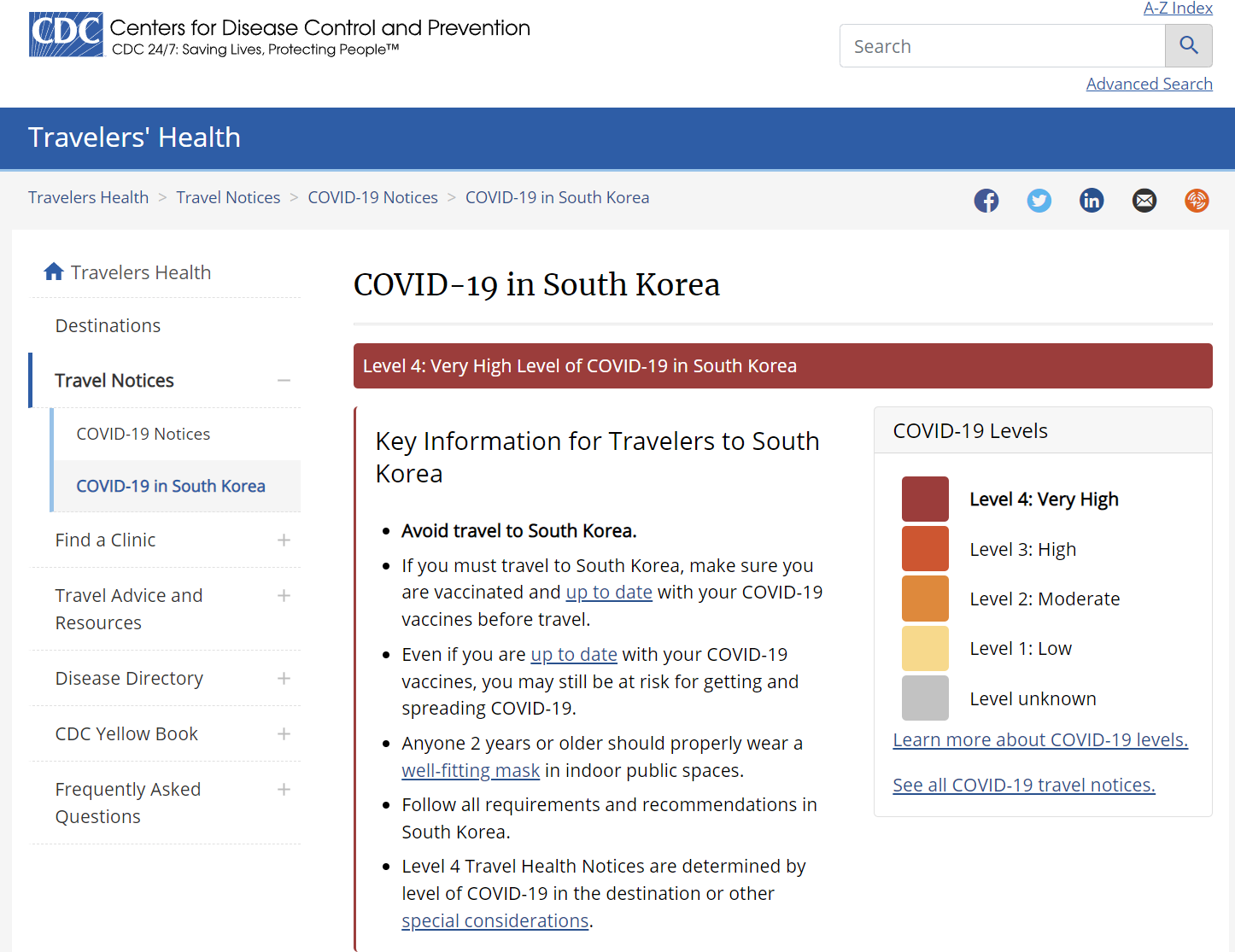The width and height of the screenshot is (1235, 952).
Task: Open CDC Yellow Book sidebar item
Action: point(126,733)
